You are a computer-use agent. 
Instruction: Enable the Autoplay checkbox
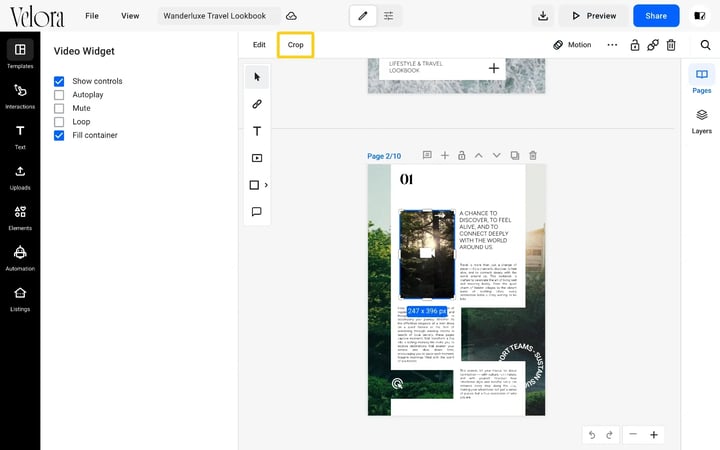pos(59,95)
